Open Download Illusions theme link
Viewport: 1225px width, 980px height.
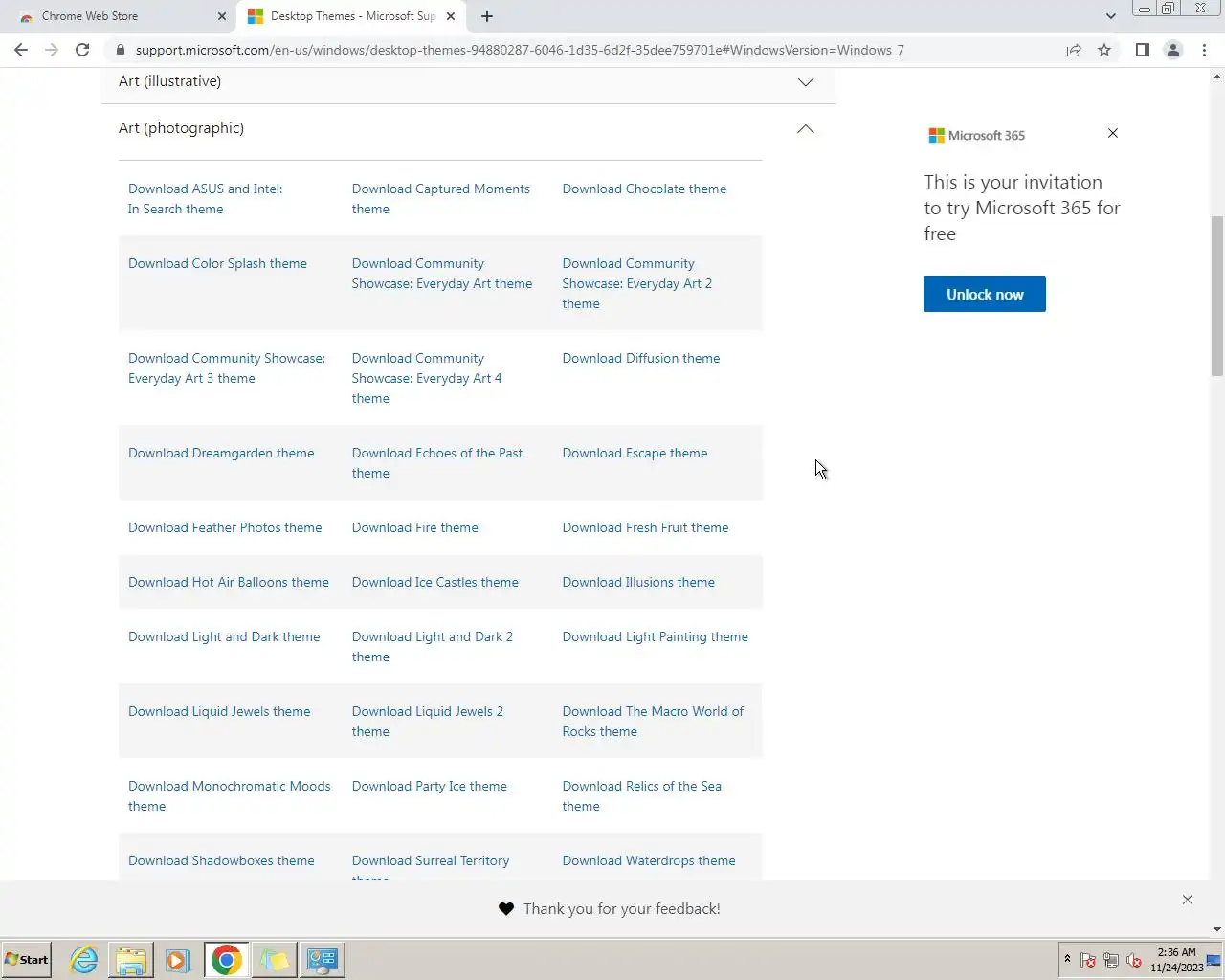(638, 582)
